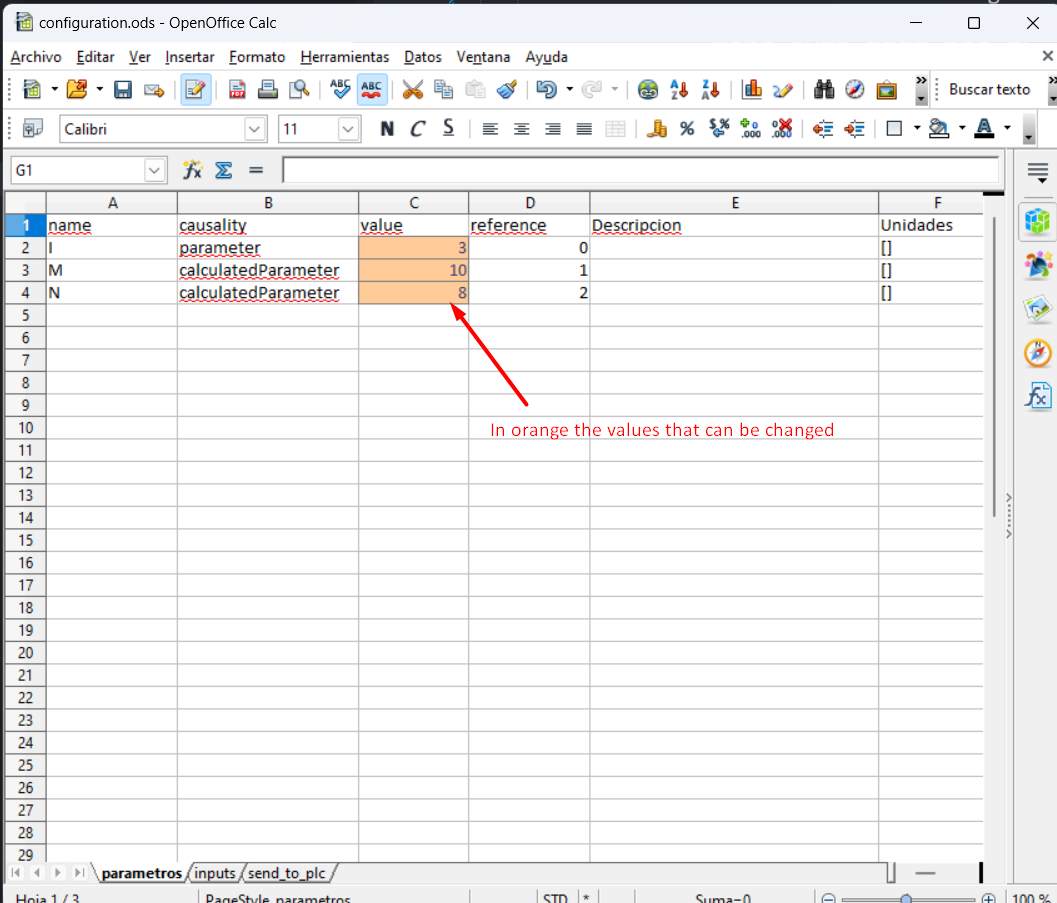Export the spreadsheet as PDF
The height and width of the screenshot is (903, 1057).
236,89
